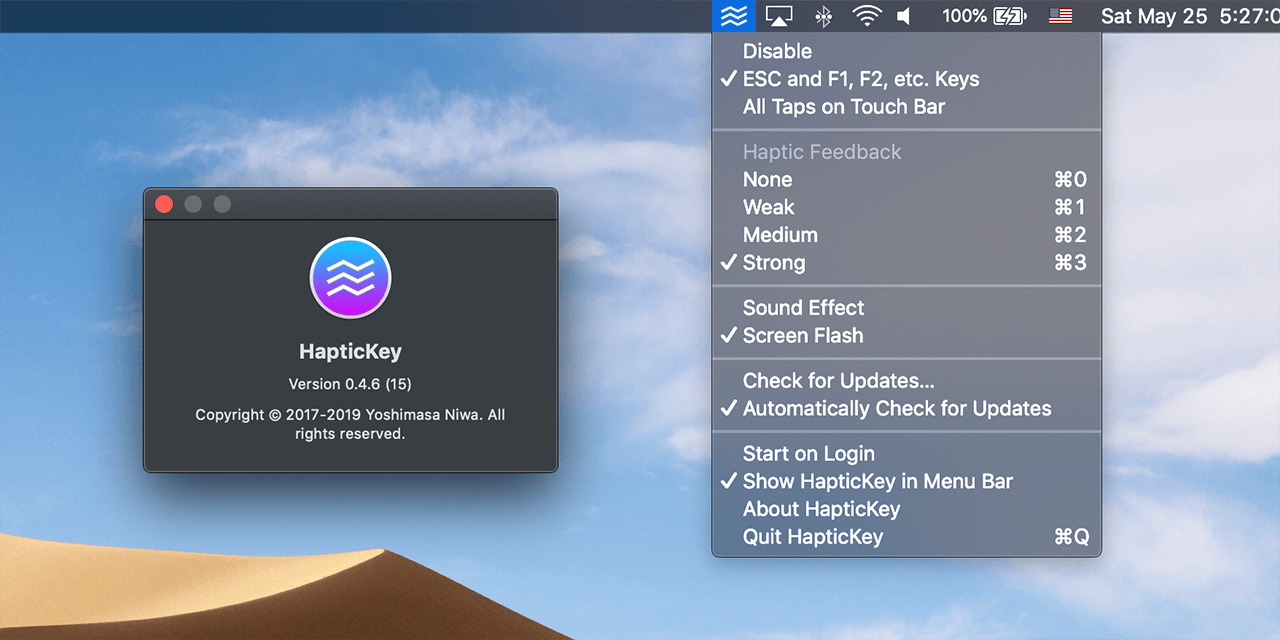Viewport: 1280px width, 640px height.
Task: Open the AirPlay display menu bar icon
Action: pos(779,16)
